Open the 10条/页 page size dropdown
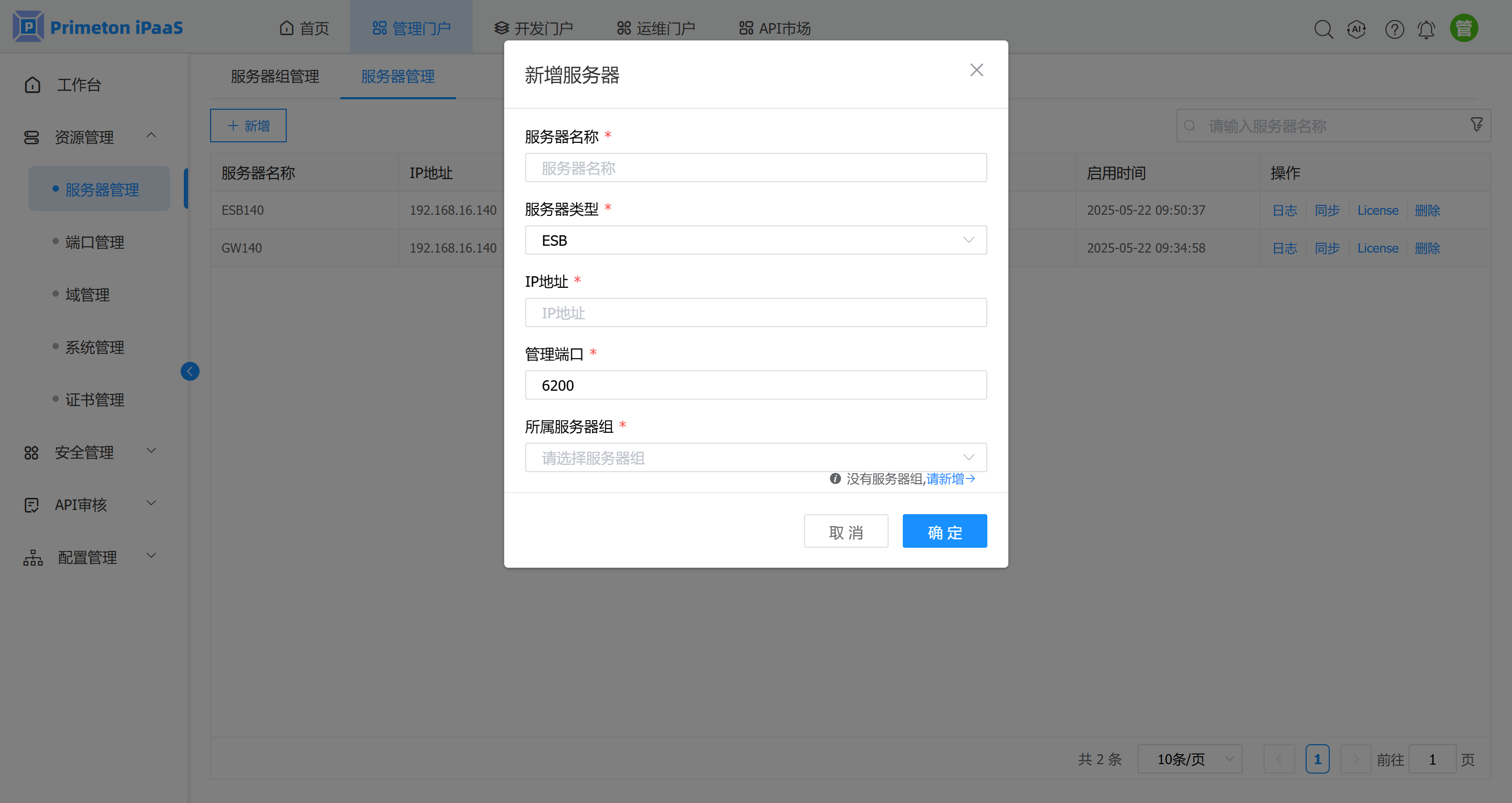Screen dimensions: 1512x803 click(x=1190, y=759)
